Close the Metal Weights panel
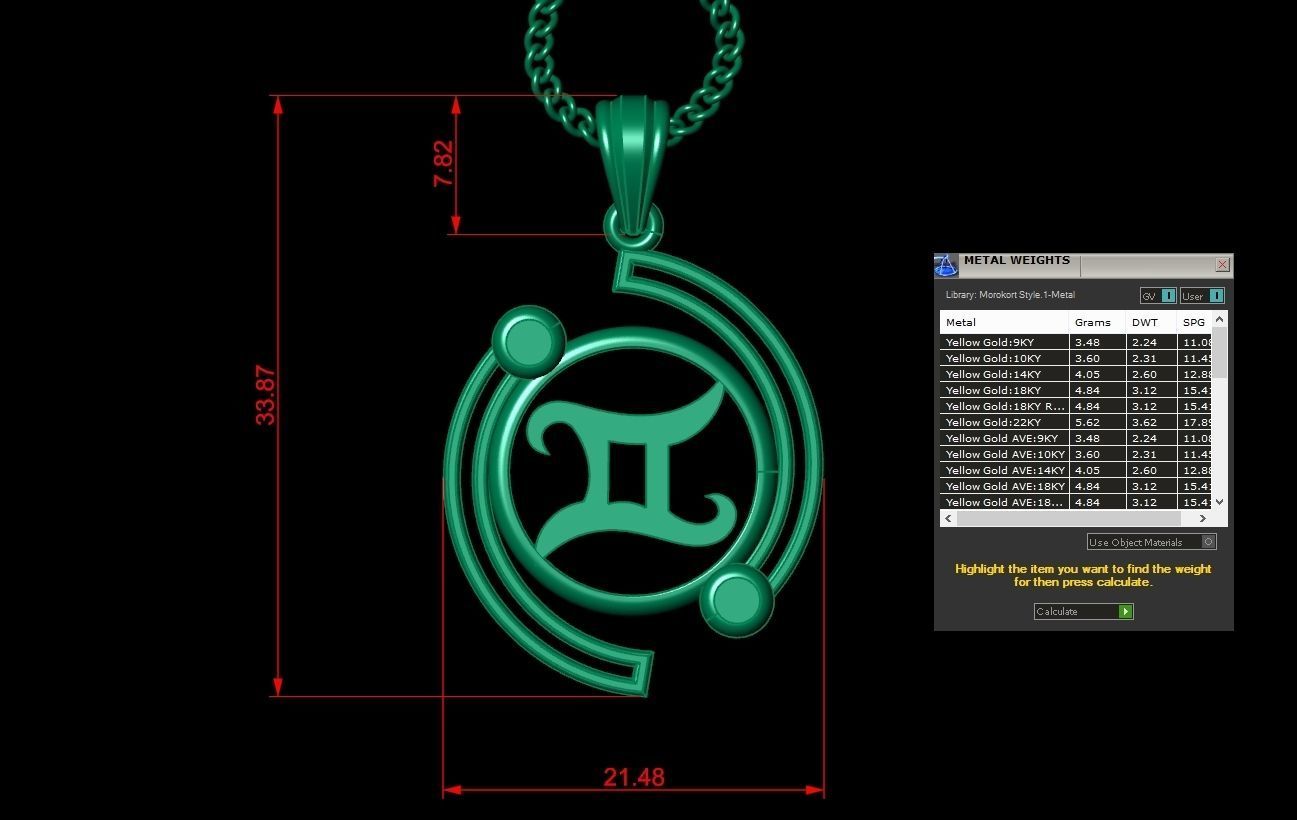1297x820 pixels. pos(1222,265)
